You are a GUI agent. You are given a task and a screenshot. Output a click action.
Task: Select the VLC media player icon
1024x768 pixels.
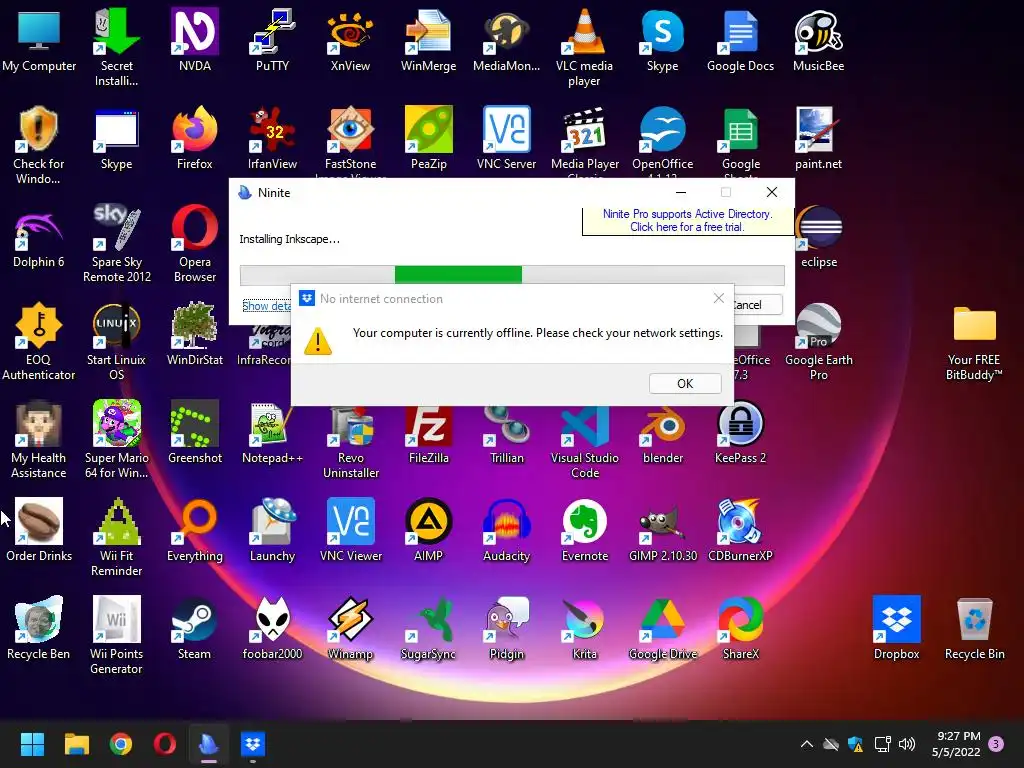584,48
